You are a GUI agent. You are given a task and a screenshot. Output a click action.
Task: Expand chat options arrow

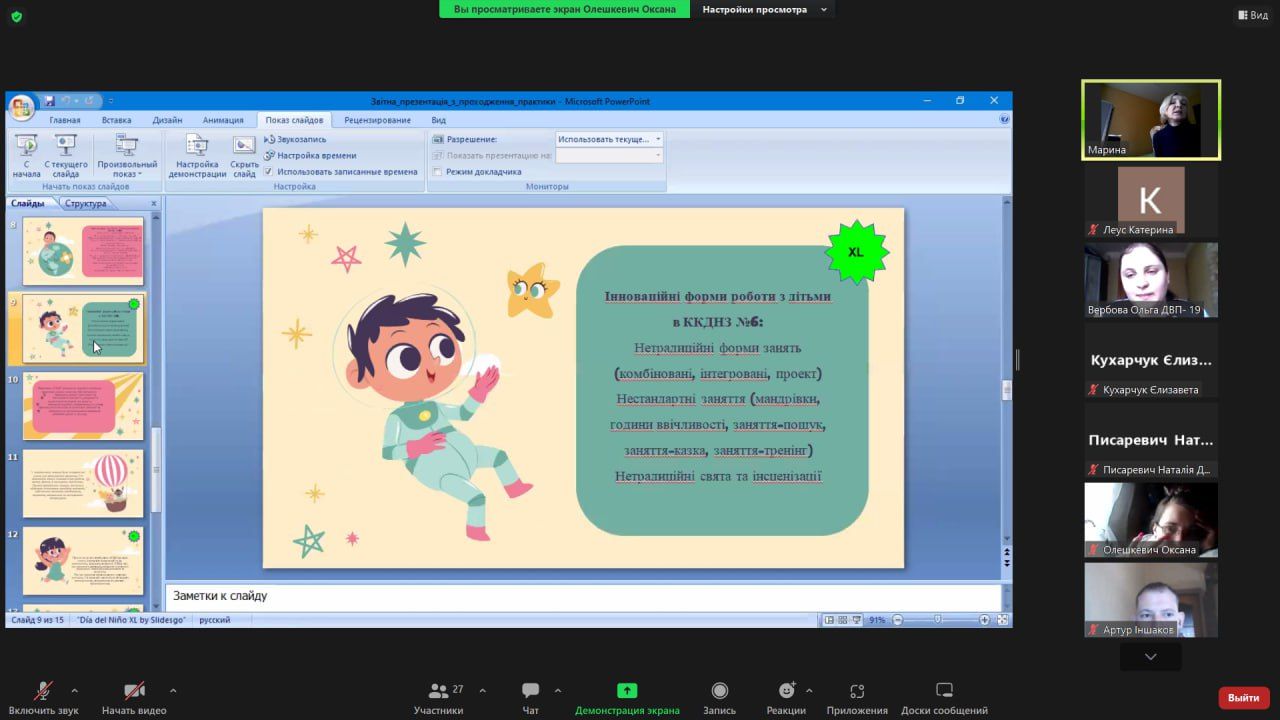[558, 690]
